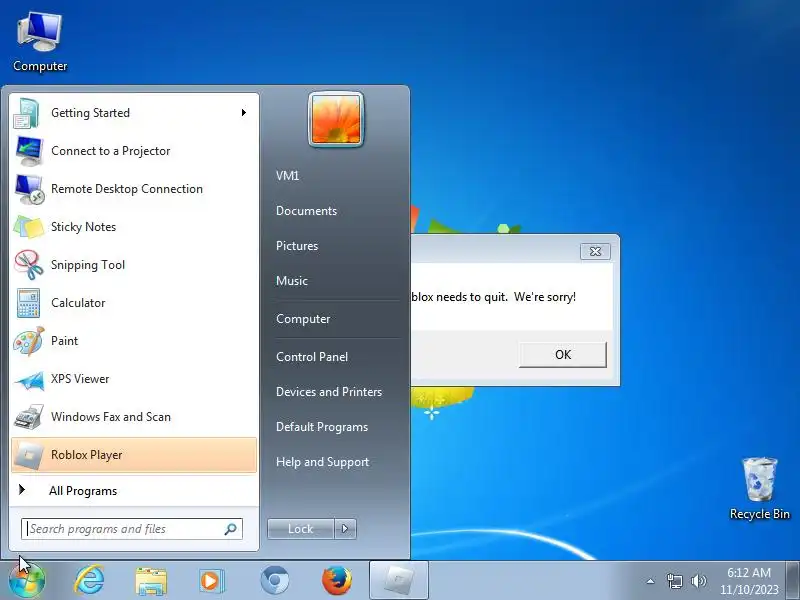Image resolution: width=800 pixels, height=600 pixels.
Task: Open the XPS Viewer icon
Action: pyautogui.click(x=29, y=380)
